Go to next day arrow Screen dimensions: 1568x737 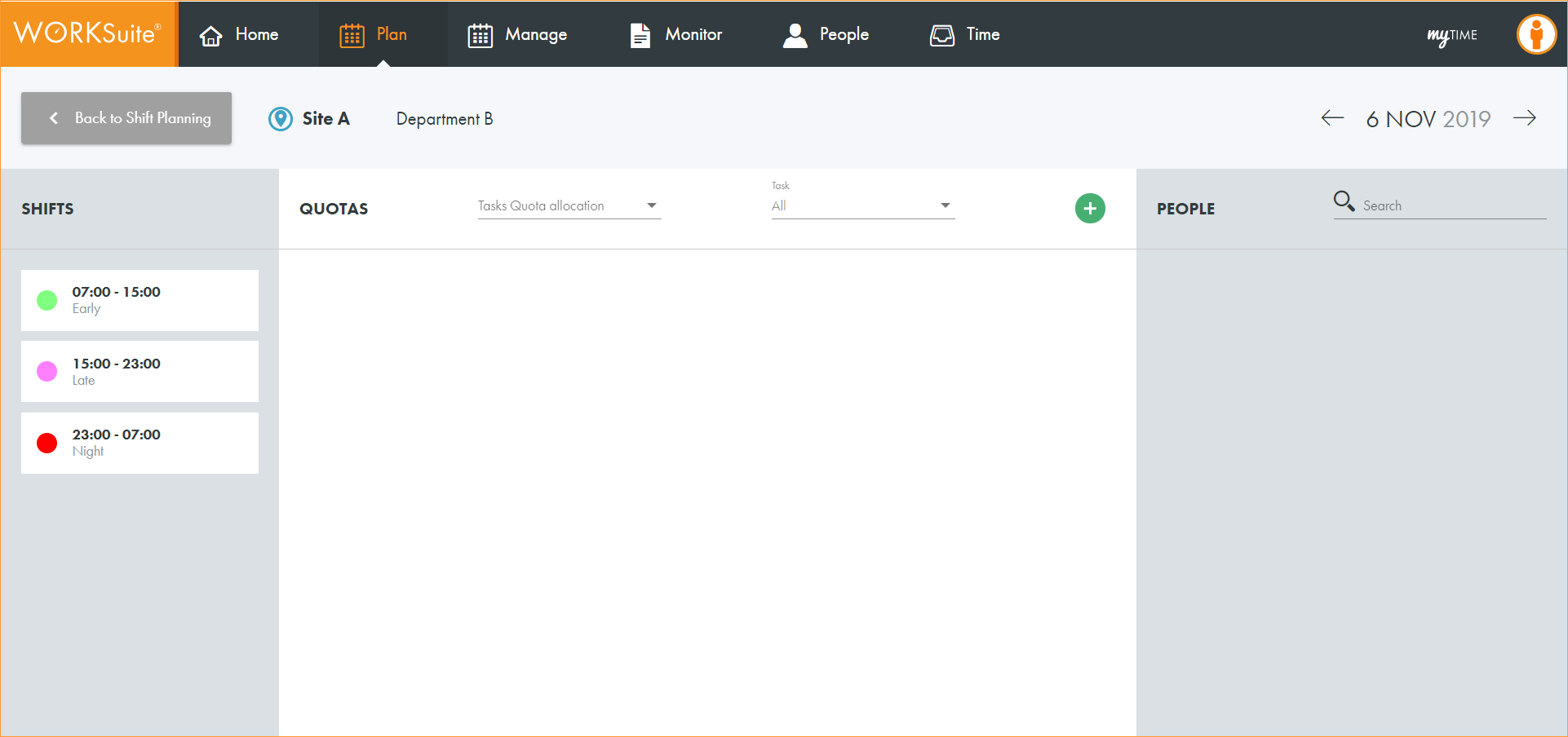click(1524, 118)
